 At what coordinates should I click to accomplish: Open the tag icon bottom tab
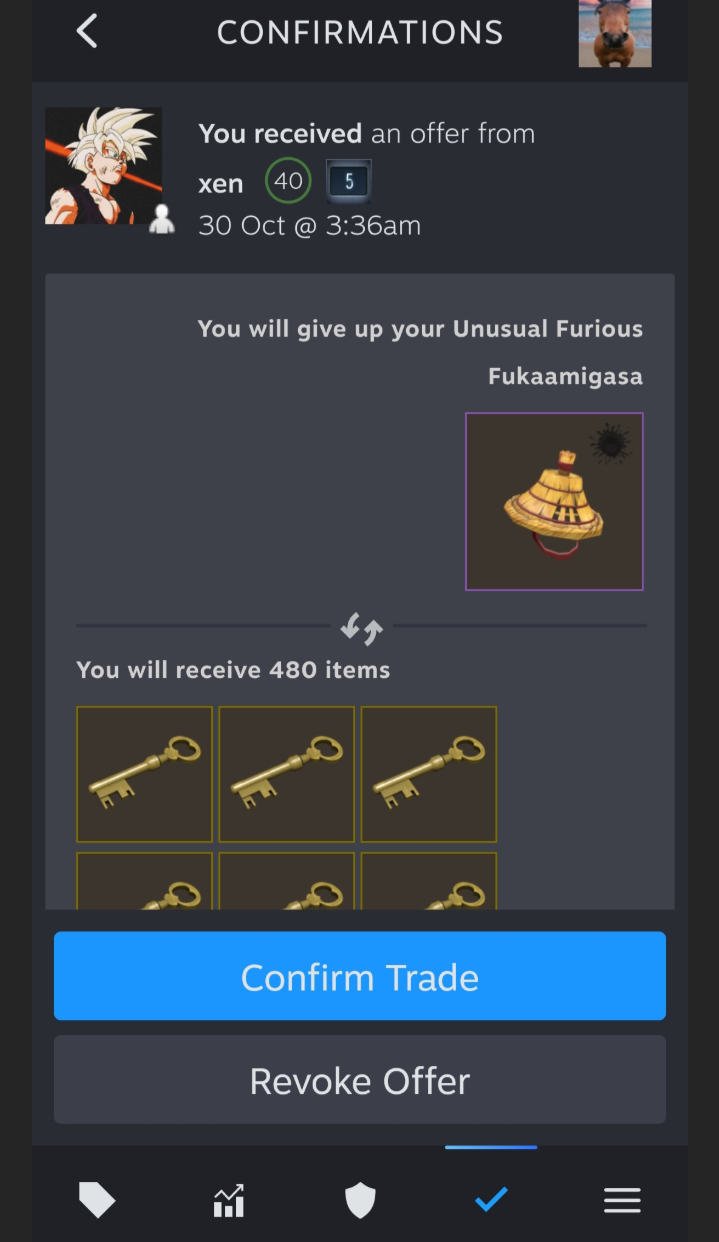(x=97, y=1199)
